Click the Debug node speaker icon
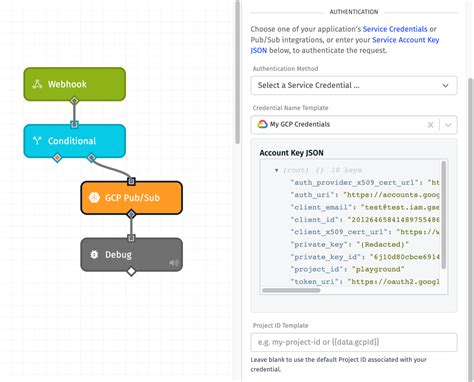 point(174,263)
